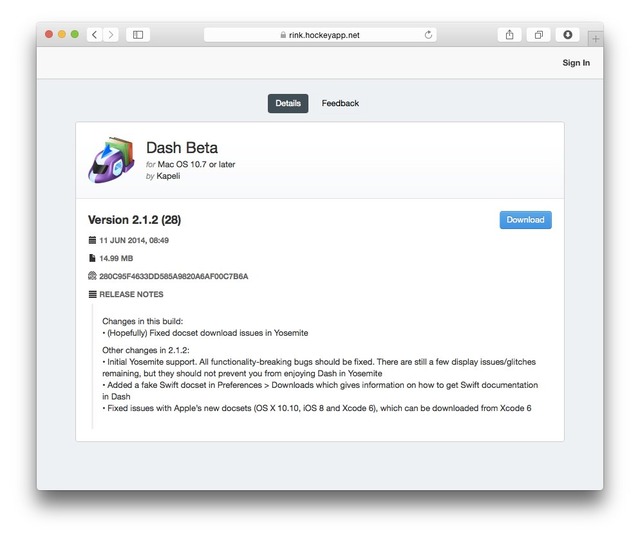The height and width of the screenshot is (541, 640).
Task: Click the fake Swift docset note
Action: (320, 391)
